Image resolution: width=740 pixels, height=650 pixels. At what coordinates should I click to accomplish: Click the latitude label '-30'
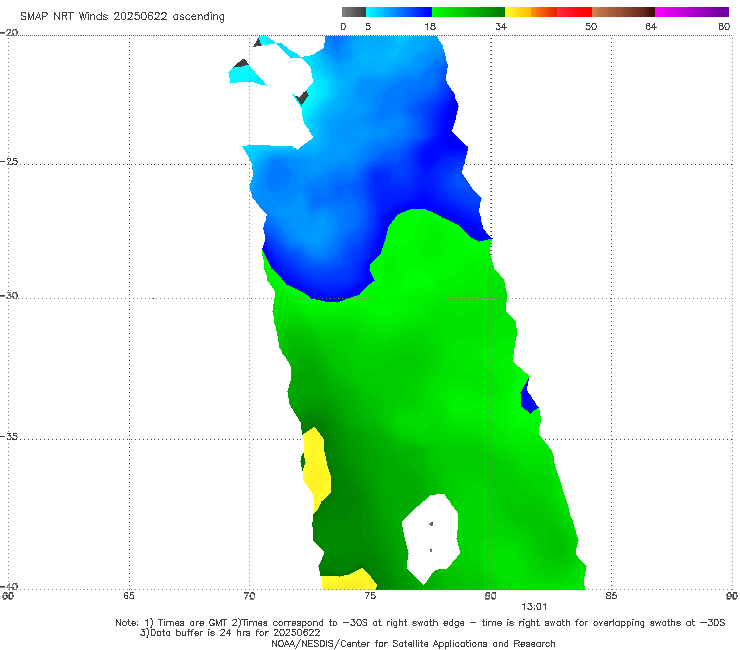tap(9, 295)
